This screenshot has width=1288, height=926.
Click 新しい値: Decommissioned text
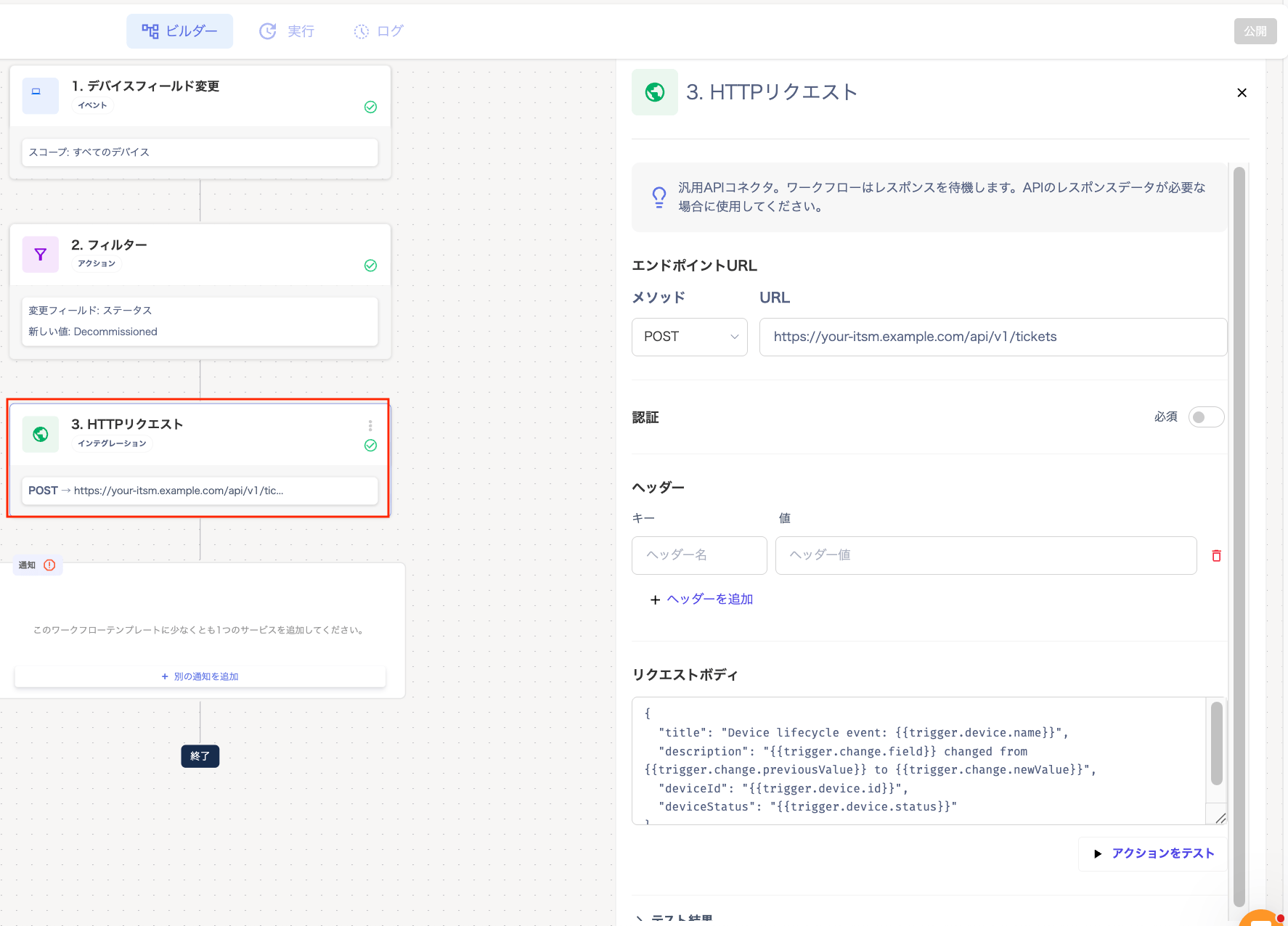pos(93,332)
